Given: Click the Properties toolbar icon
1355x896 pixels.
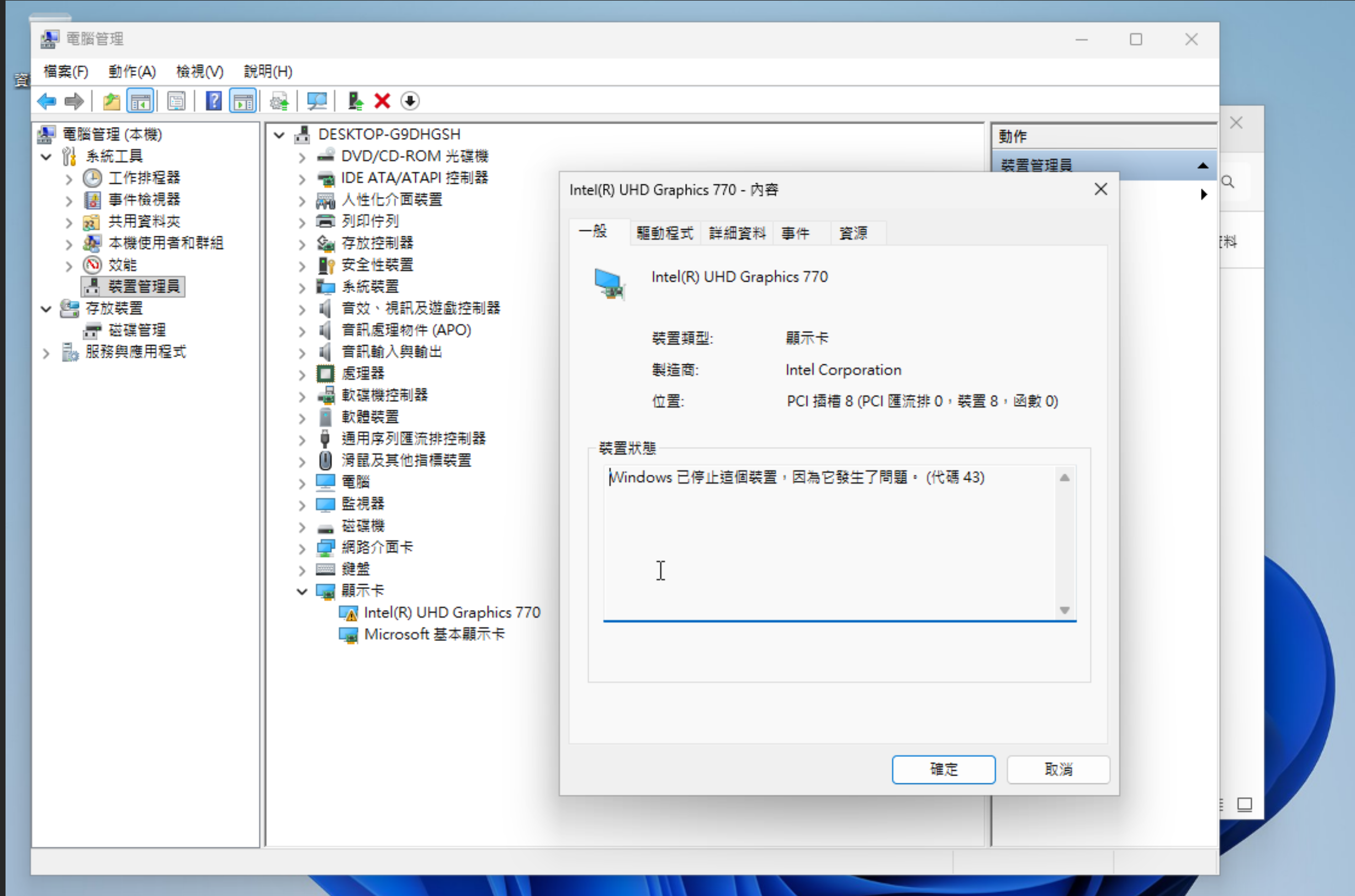Looking at the screenshot, I should pyautogui.click(x=177, y=100).
